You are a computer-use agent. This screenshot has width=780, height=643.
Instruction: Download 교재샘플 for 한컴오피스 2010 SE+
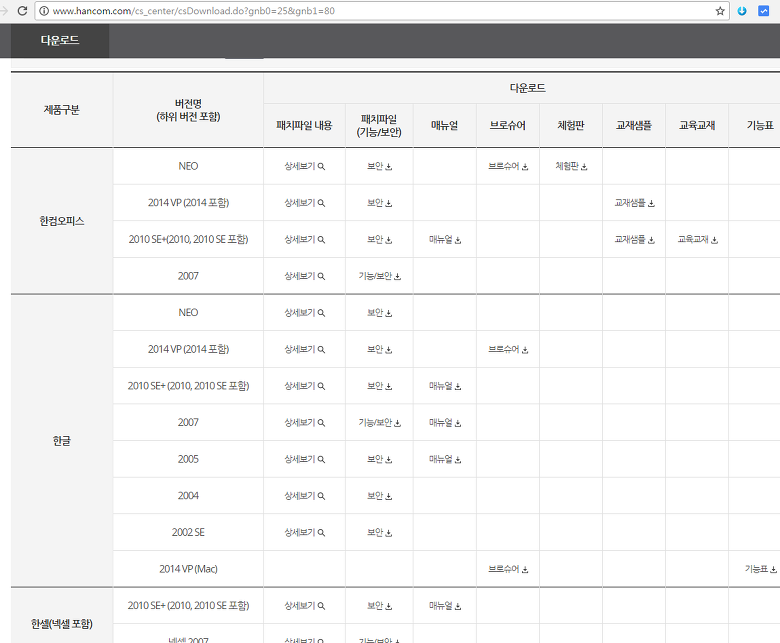[634, 240]
